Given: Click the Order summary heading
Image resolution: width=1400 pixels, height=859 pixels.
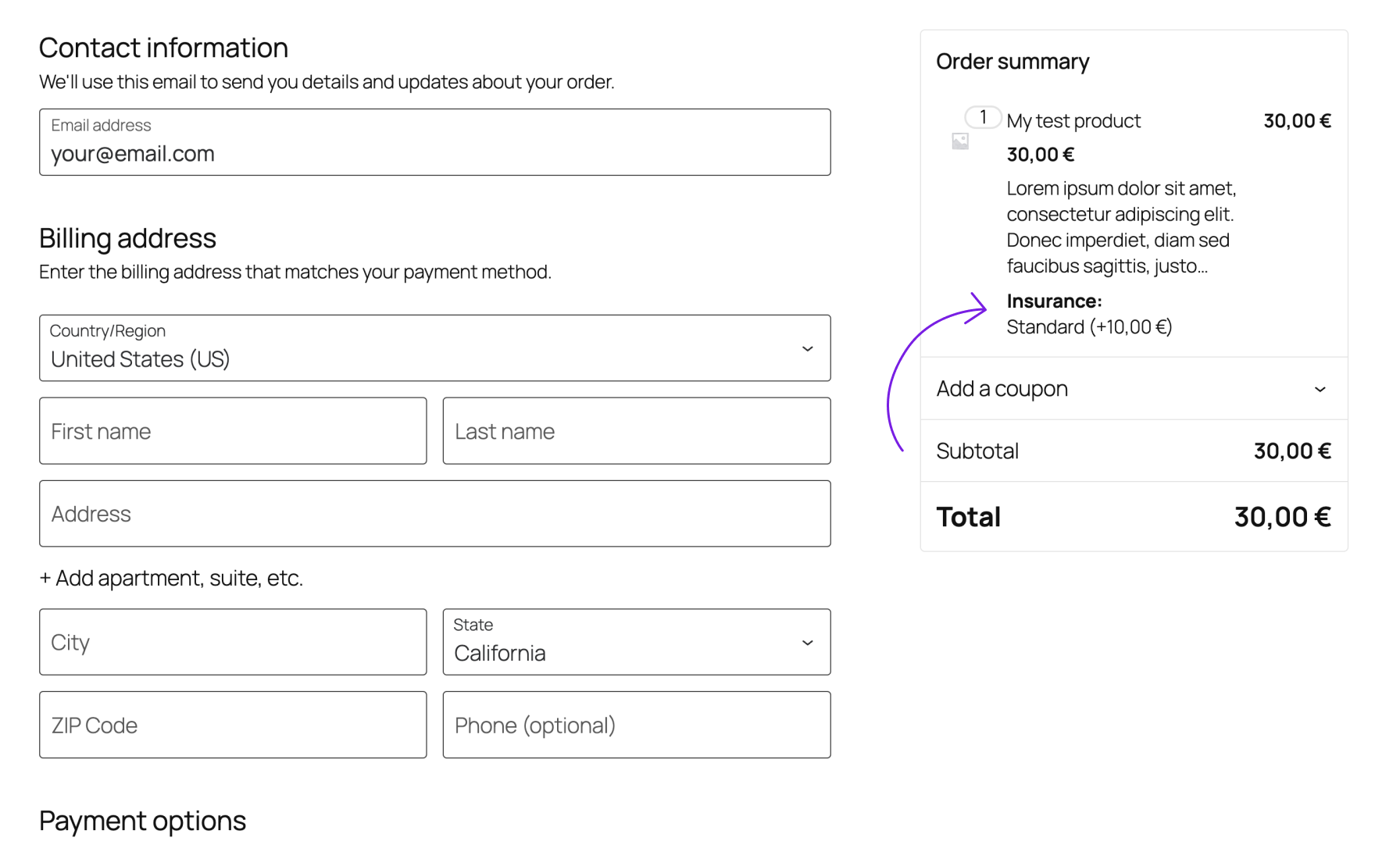Looking at the screenshot, I should pyautogui.click(x=1012, y=61).
